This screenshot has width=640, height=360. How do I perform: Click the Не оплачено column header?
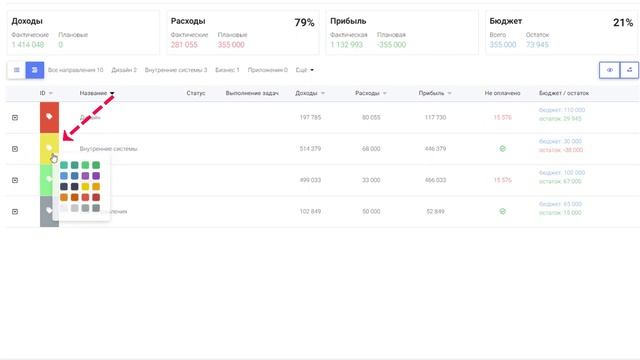502,93
